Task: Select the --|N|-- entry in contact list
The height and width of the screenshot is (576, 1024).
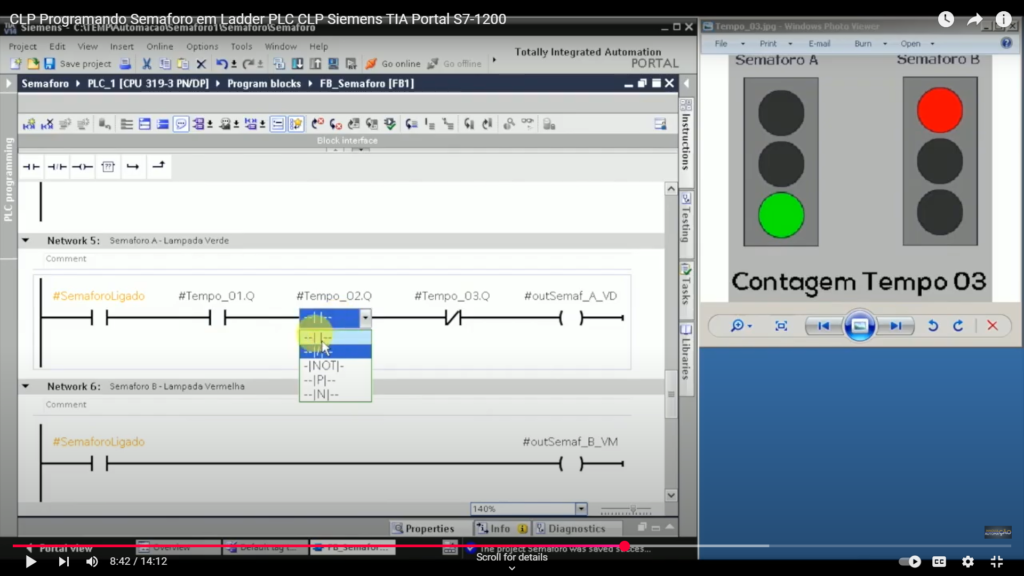Action: (x=335, y=394)
